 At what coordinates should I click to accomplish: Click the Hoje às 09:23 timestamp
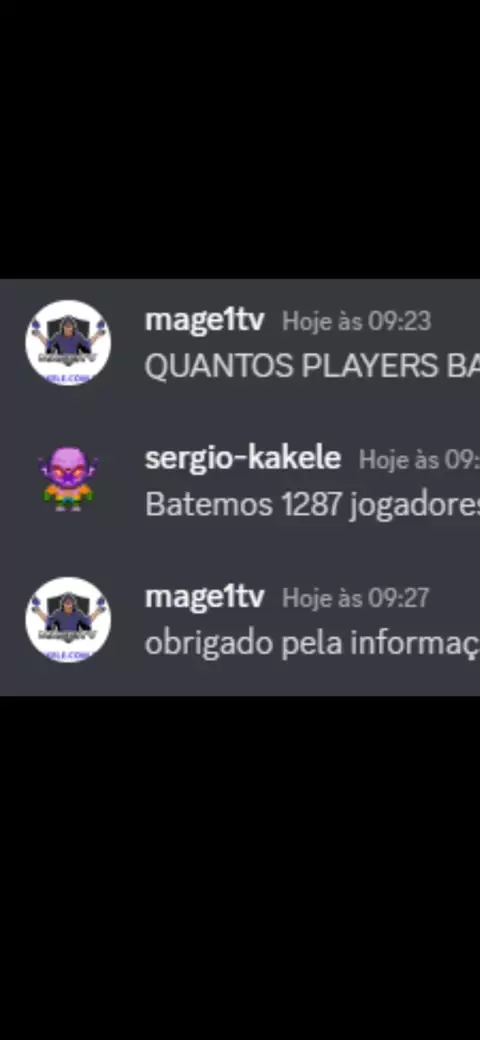(x=357, y=322)
